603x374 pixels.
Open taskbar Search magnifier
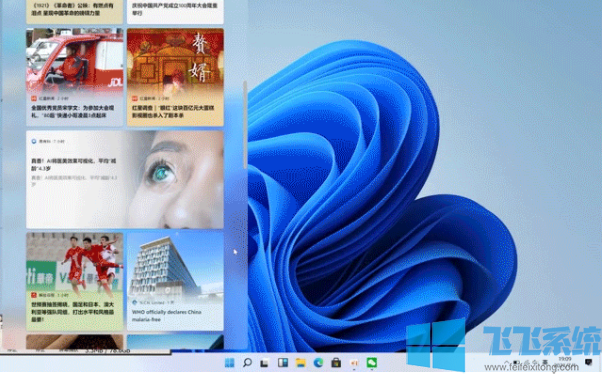(247, 362)
